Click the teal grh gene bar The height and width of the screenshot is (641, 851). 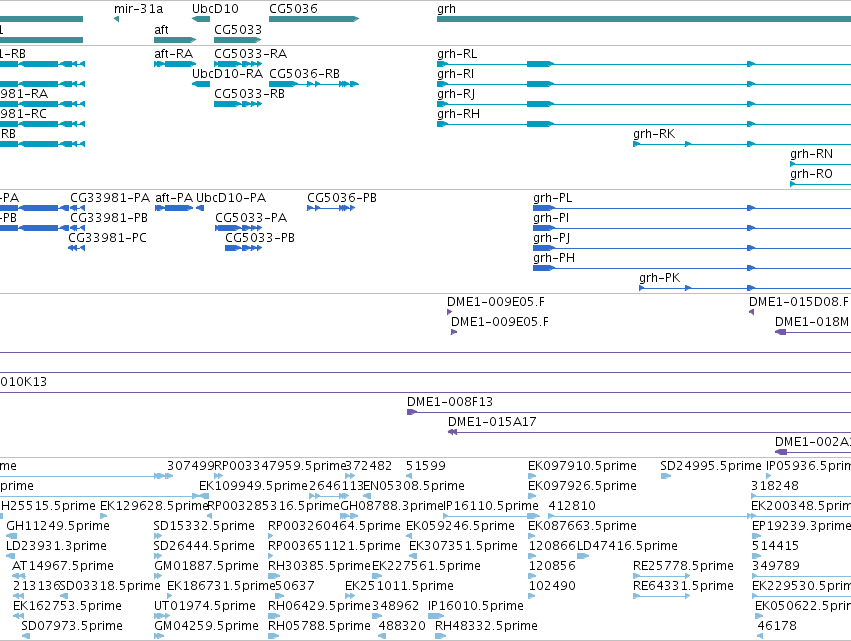(644, 19)
